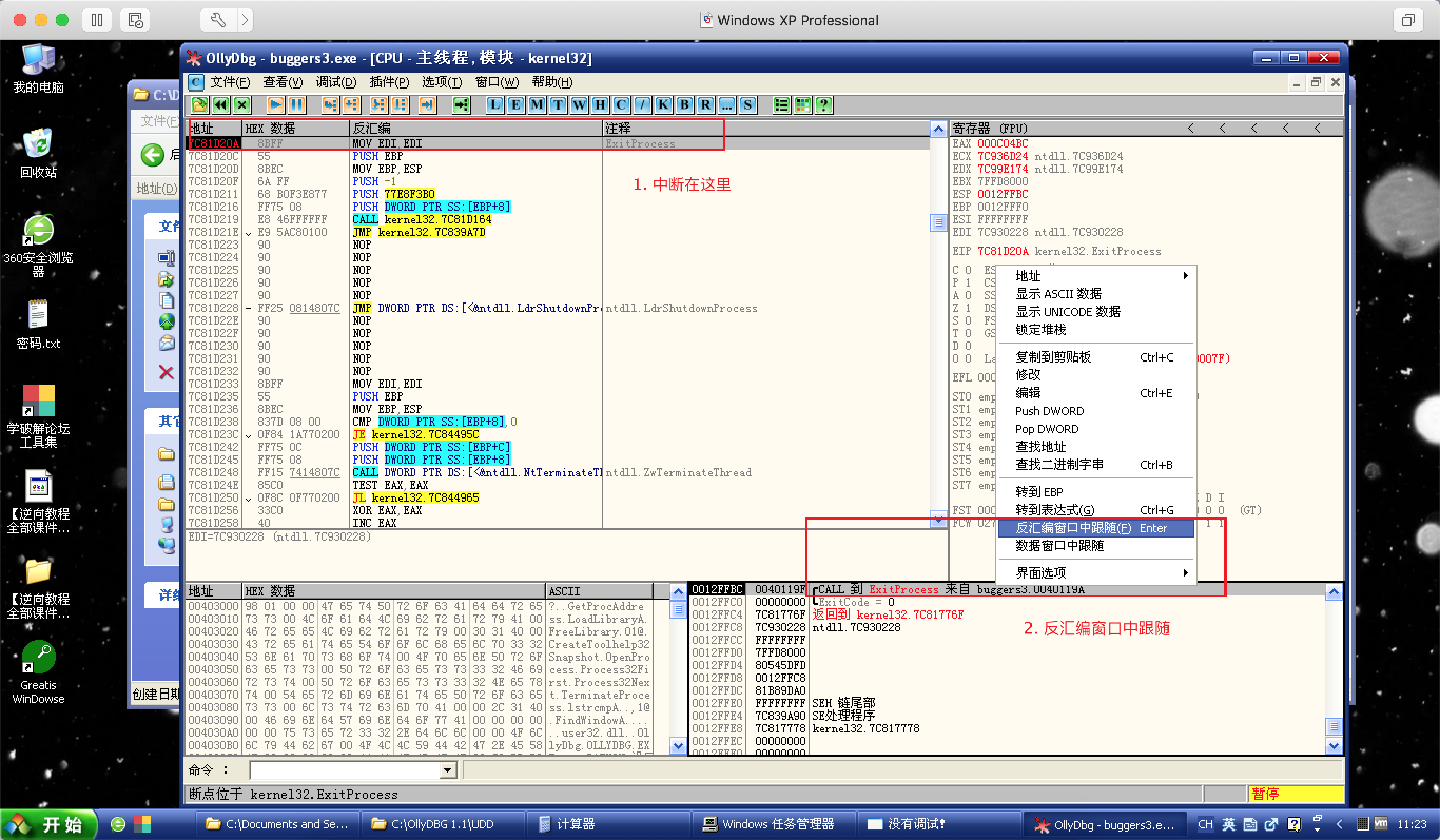Open the Memory map M button

[537, 104]
